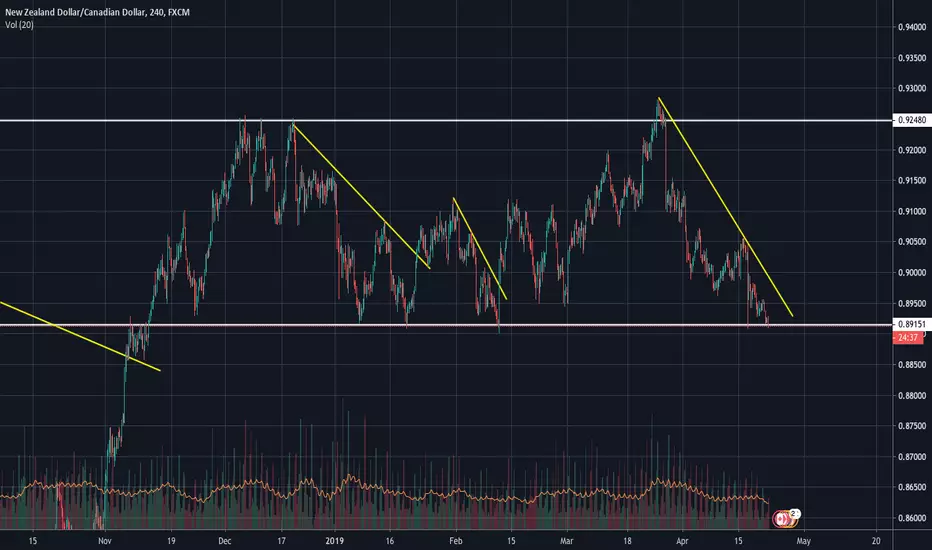Select the short yellow trendline in February

(480, 249)
